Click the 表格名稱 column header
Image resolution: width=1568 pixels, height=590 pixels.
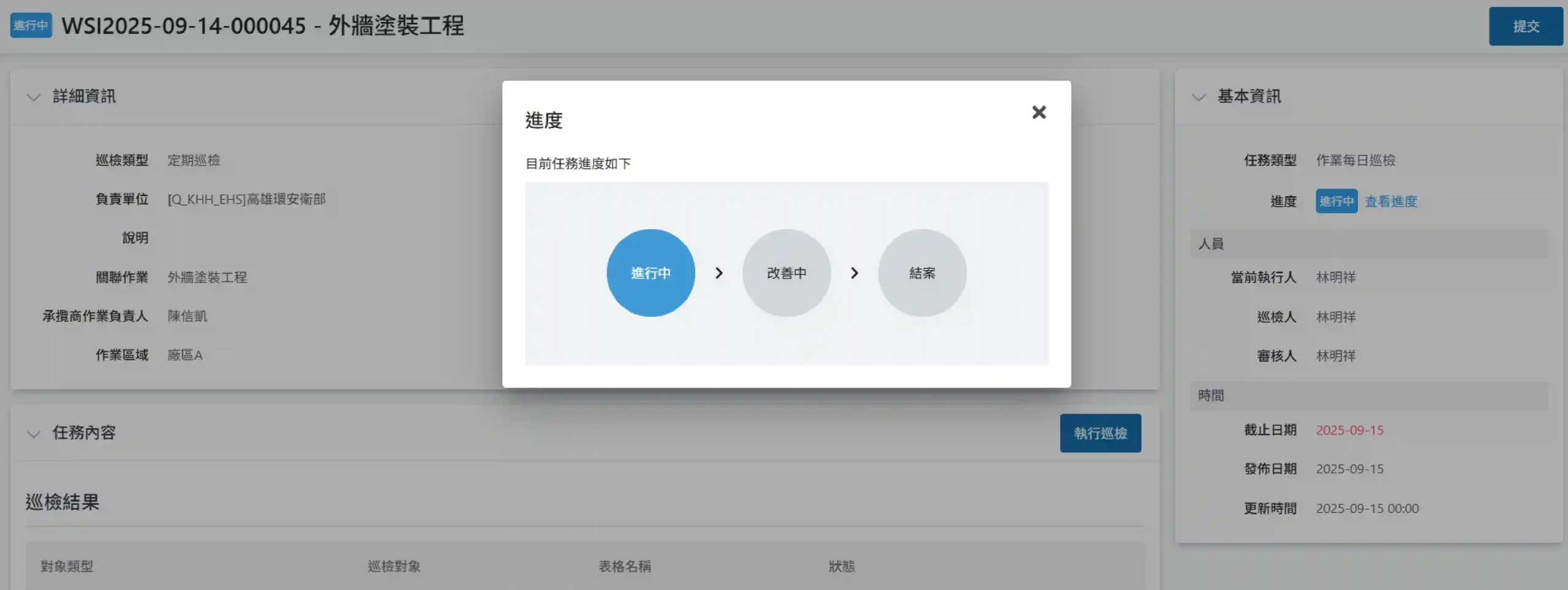click(x=624, y=567)
